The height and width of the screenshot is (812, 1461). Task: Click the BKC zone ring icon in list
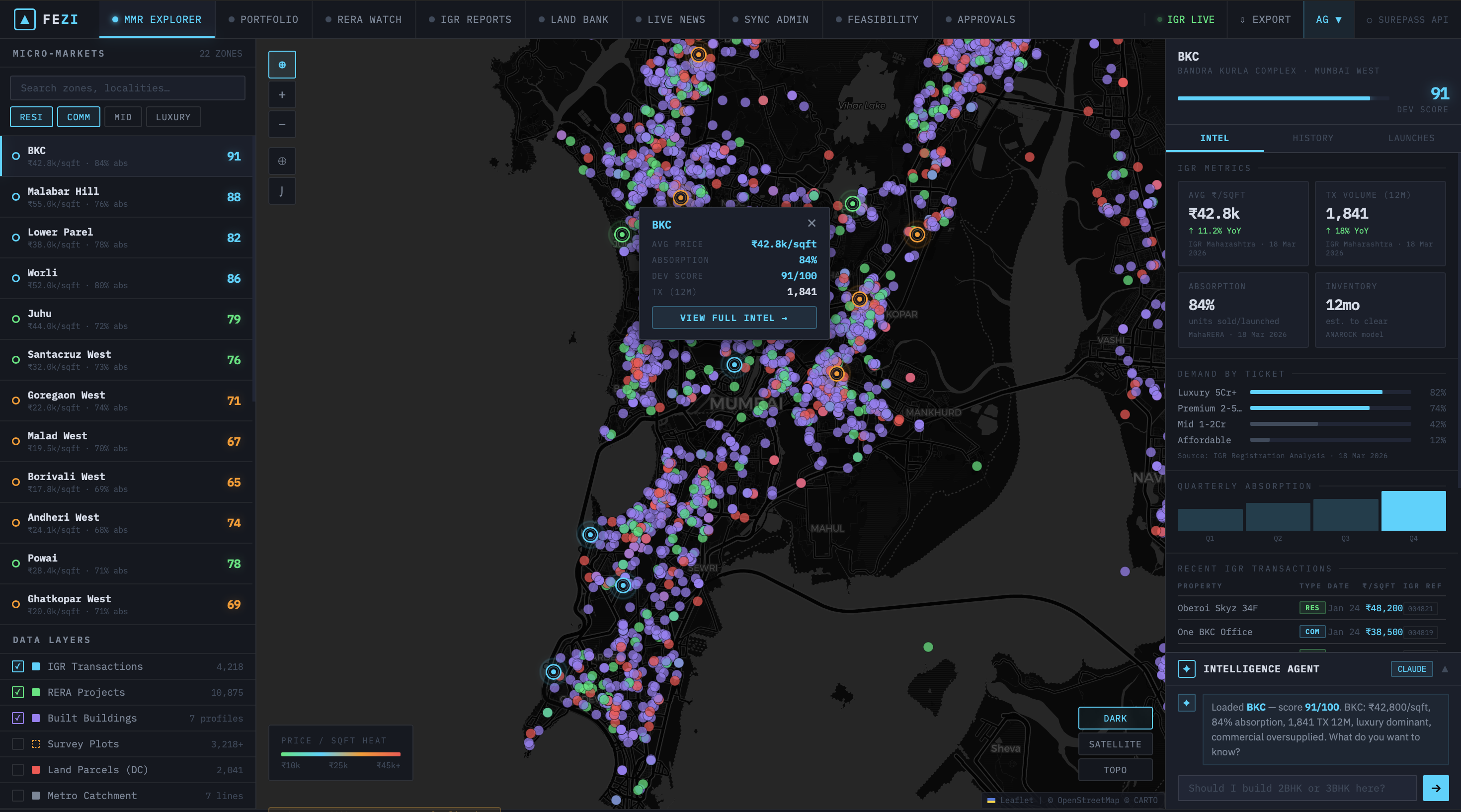pyautogui.click(x=16, y=156)
